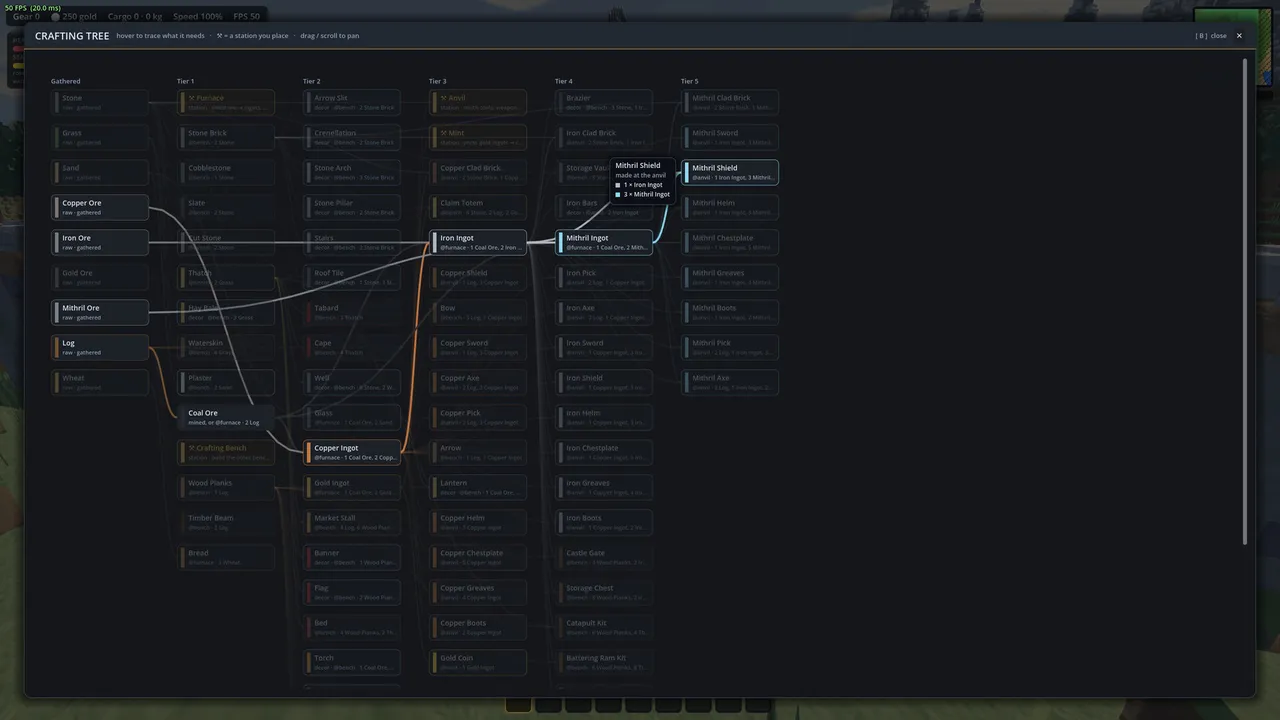The width and height of the screenshot is (1280, 720).
Task: Select the Anvil station node
Action: 478,102
